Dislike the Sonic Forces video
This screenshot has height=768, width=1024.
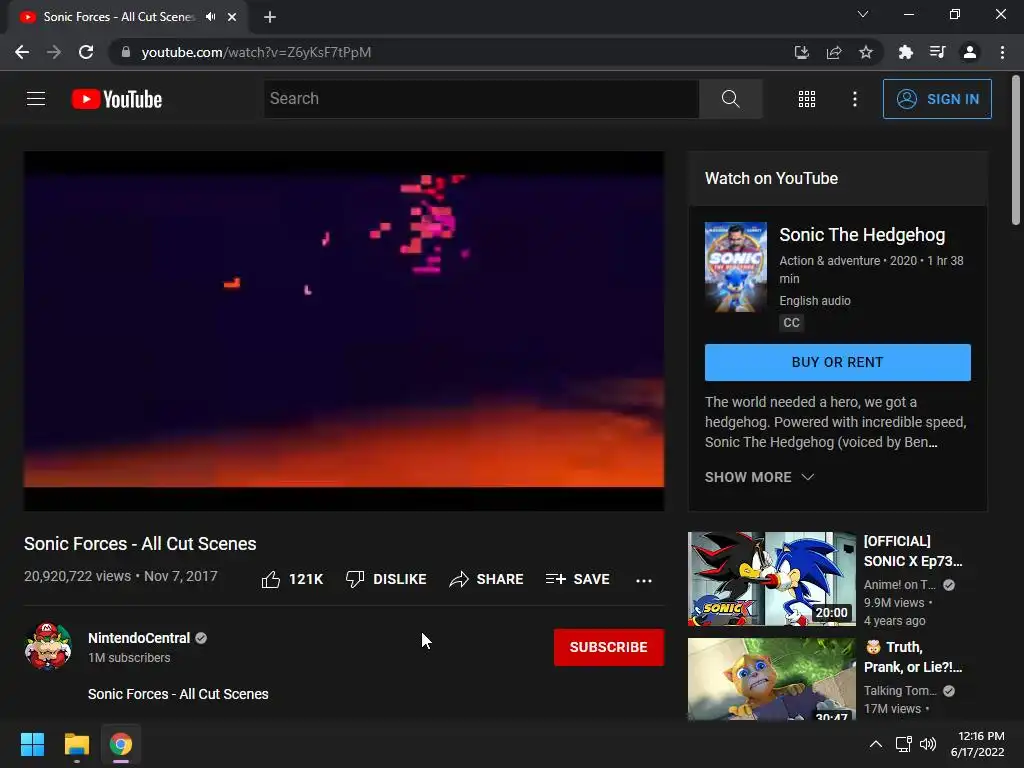386,579
